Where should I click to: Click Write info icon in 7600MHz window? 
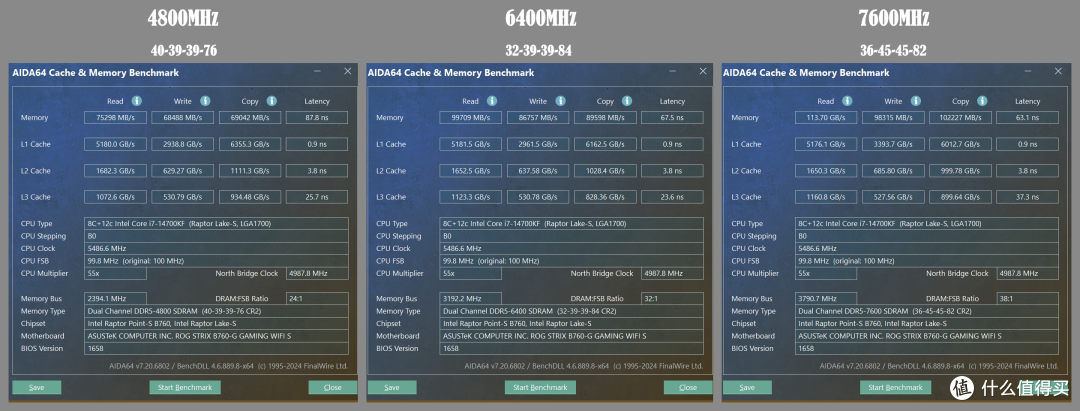click(x=916, y=101)
